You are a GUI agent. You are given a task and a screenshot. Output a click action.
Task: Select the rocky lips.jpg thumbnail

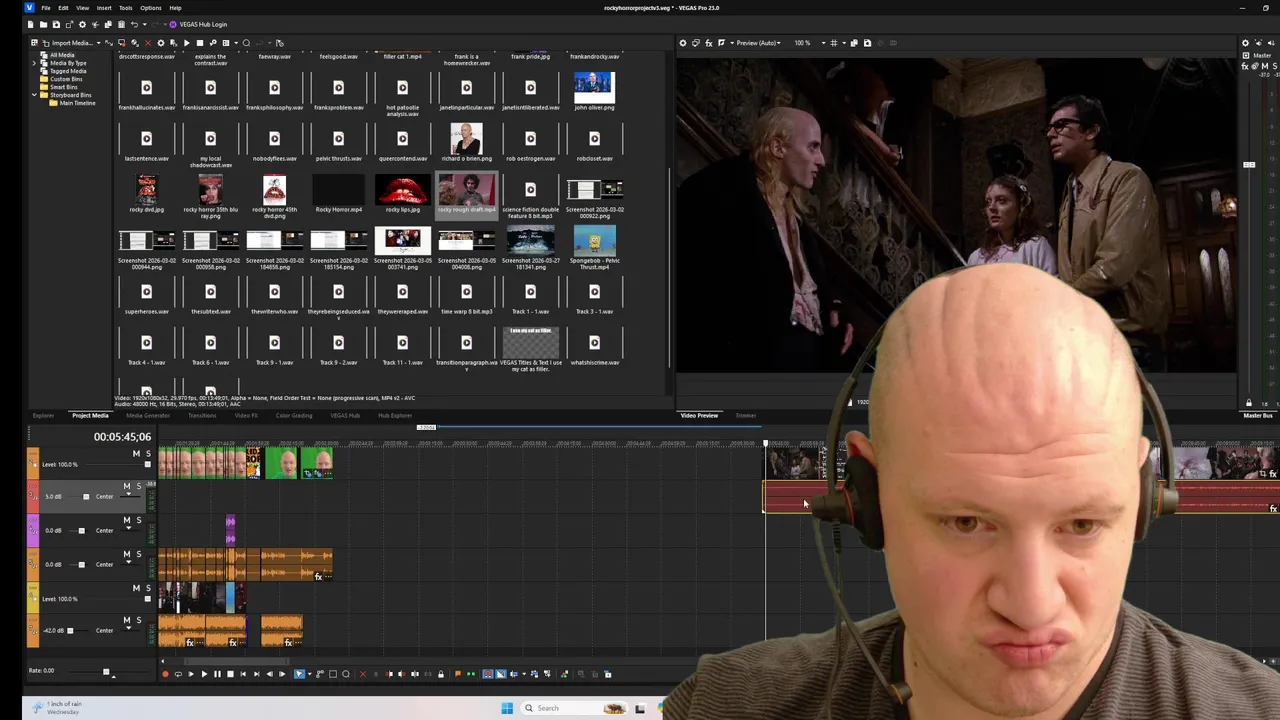click(402, 189)
